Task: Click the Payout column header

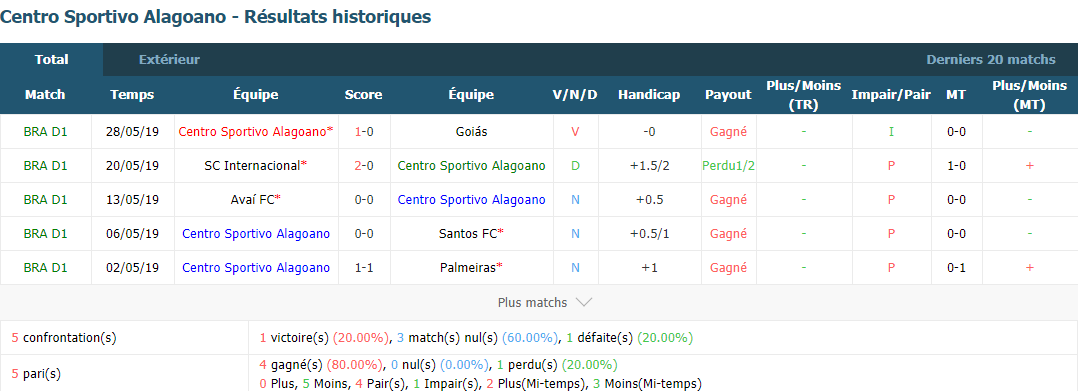Action: 728,95
